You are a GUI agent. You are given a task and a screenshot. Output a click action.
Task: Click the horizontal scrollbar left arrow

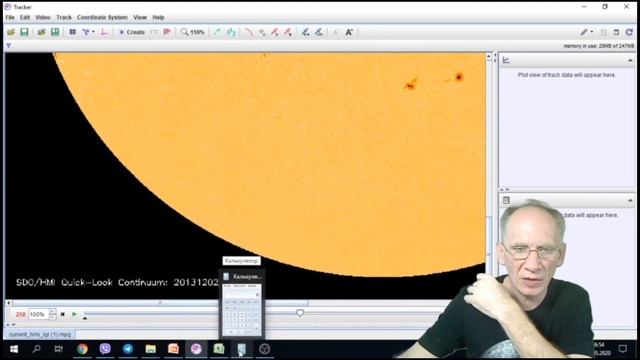tap(9, 303)
